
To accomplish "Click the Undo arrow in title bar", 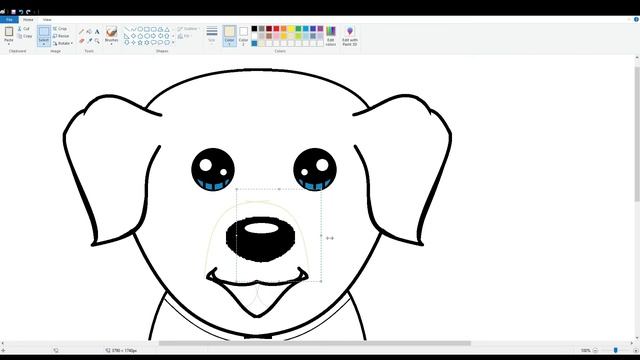I will pos(20,12).
